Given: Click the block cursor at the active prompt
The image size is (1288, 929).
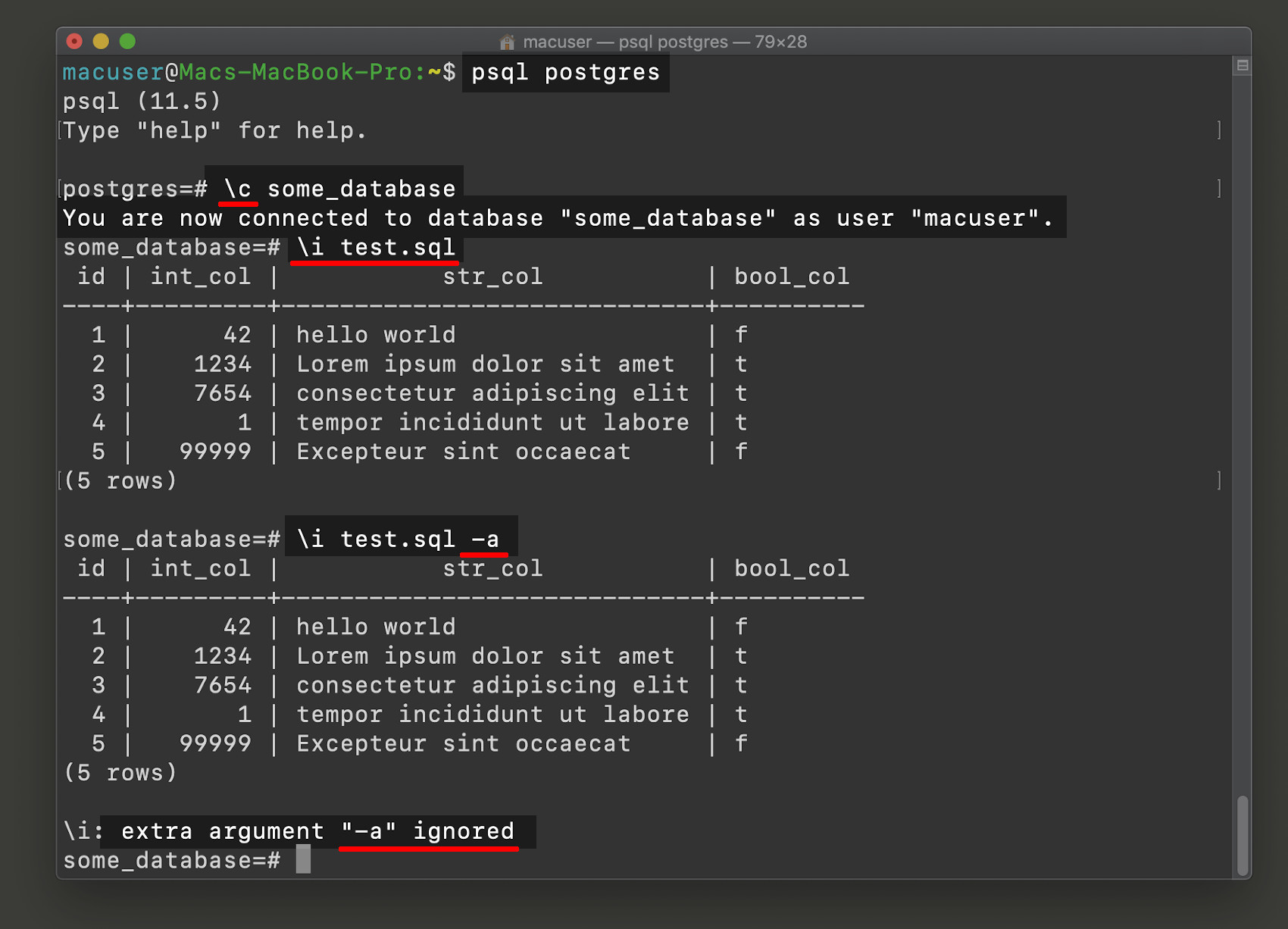Looking at the screenshot, I should [302, 860].
